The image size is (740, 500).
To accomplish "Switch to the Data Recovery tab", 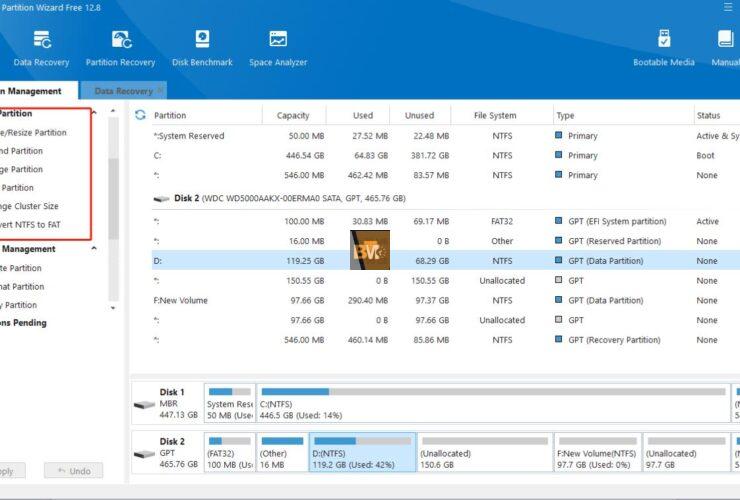I will point(122,91).
